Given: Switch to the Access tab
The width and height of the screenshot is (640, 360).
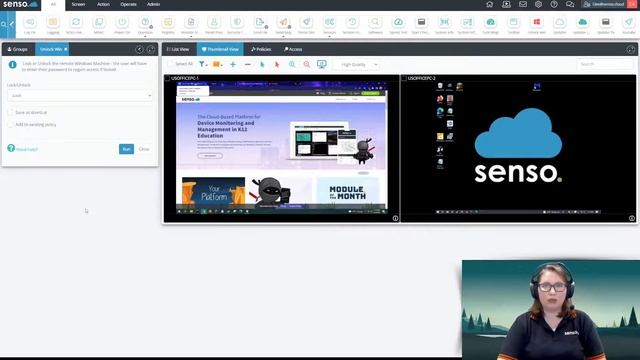Looking at the screenshot, I should [293, 49].
